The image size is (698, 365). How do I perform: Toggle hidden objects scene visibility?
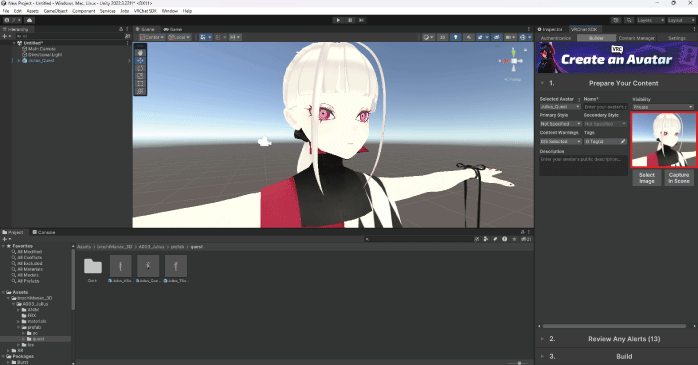pyautogui.click(x=497, y=37)
